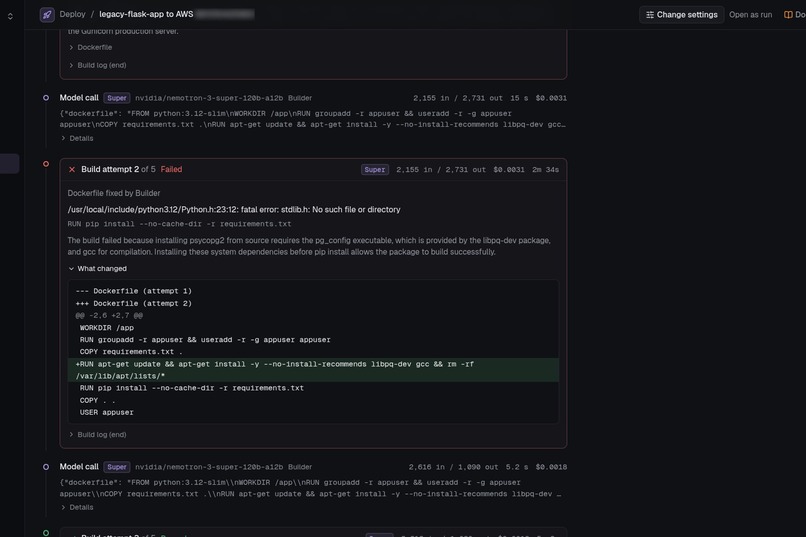Screen dimensions: 806x537
Task: Expand Details under first Model call
Action: (77, 138)
